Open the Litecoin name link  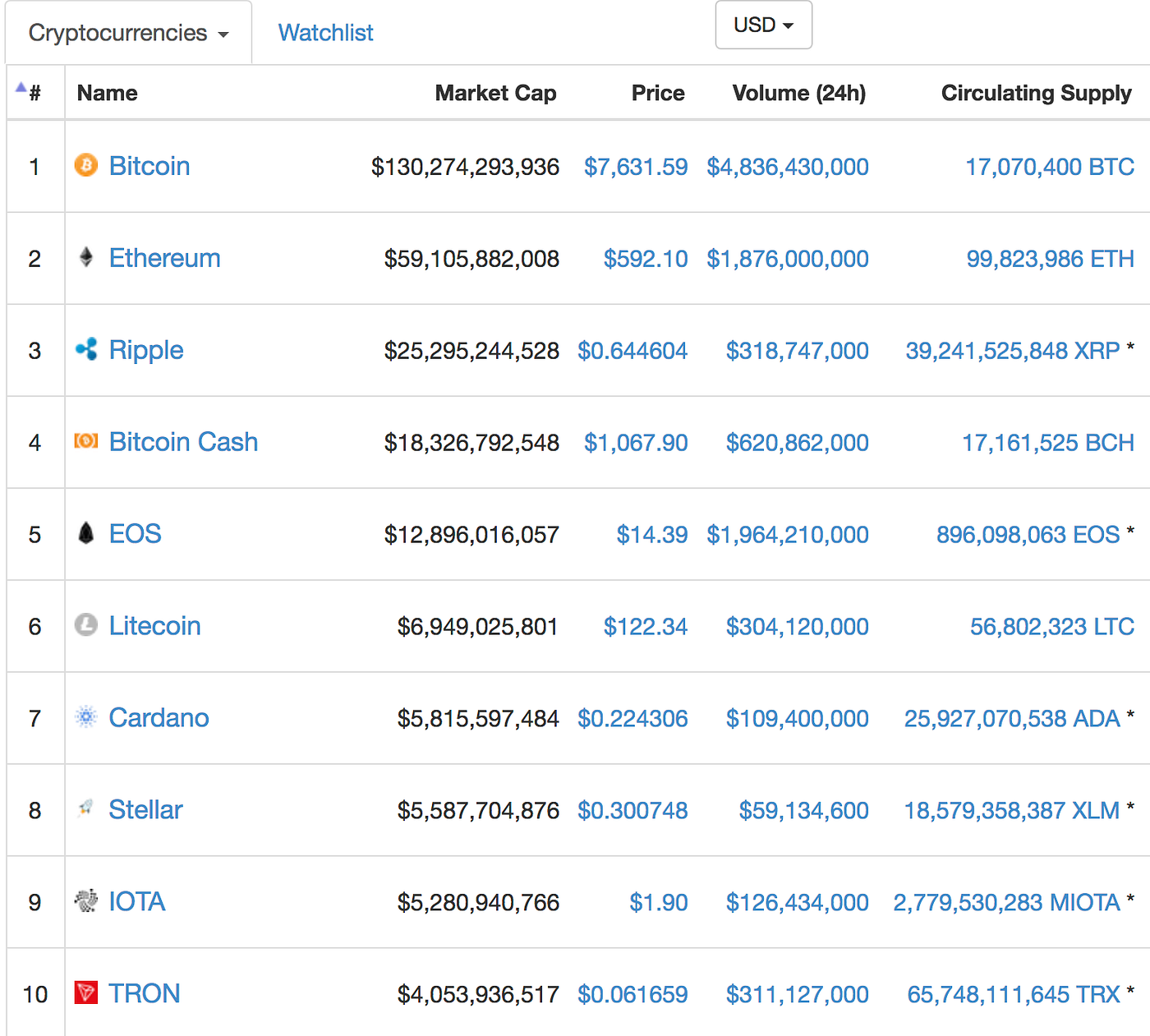(x=155, y=626)
